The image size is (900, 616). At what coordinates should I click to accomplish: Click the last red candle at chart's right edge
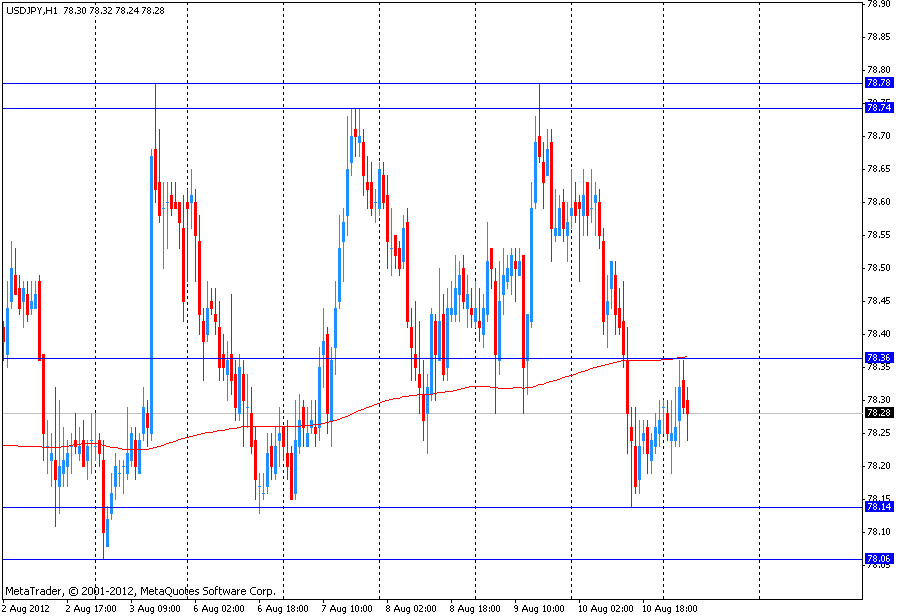click(x=687, y=406)
